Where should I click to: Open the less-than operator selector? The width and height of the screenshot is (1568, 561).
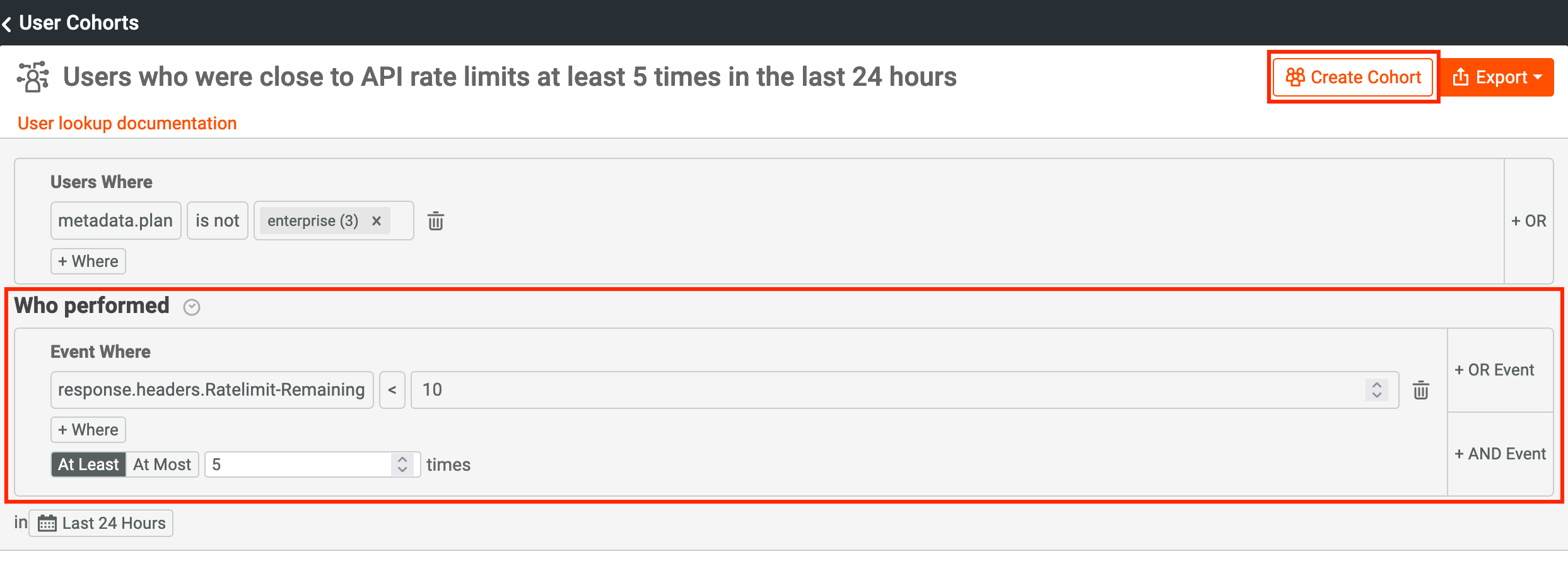click(x=392, y=390)
